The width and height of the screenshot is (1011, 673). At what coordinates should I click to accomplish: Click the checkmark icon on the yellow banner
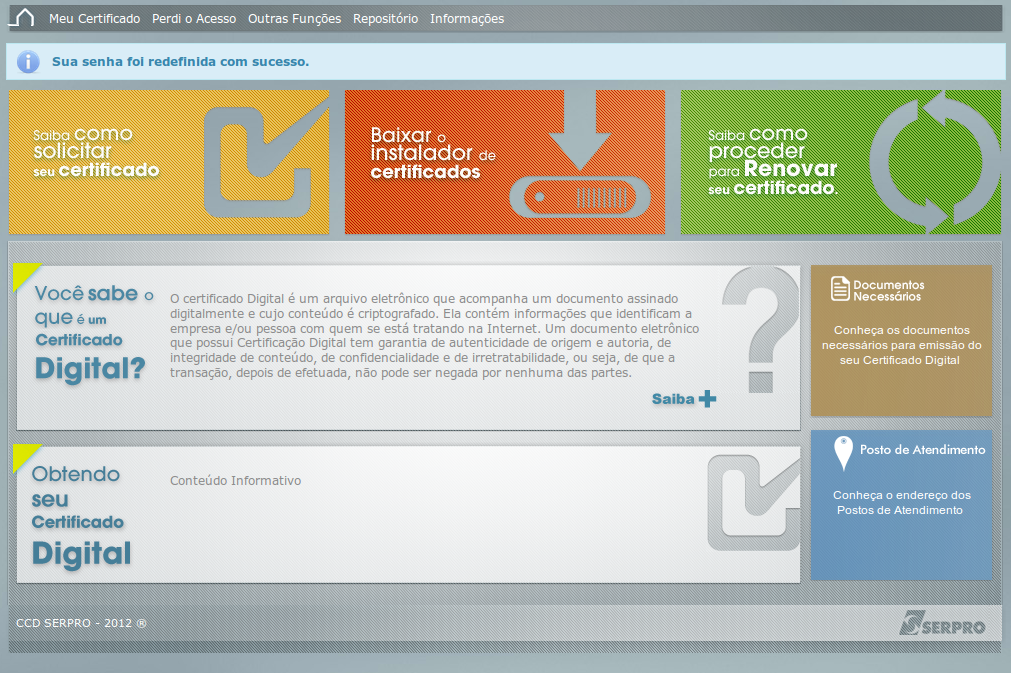point(266,160)
